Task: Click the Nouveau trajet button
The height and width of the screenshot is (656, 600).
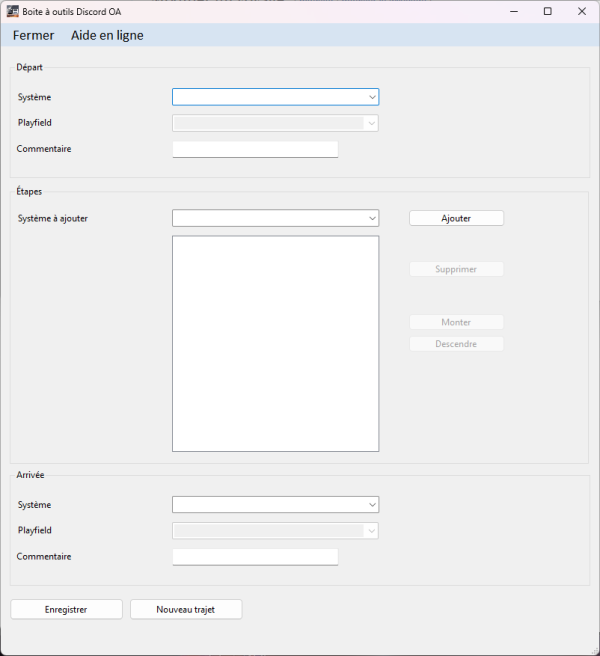Action: click(186, 609)
